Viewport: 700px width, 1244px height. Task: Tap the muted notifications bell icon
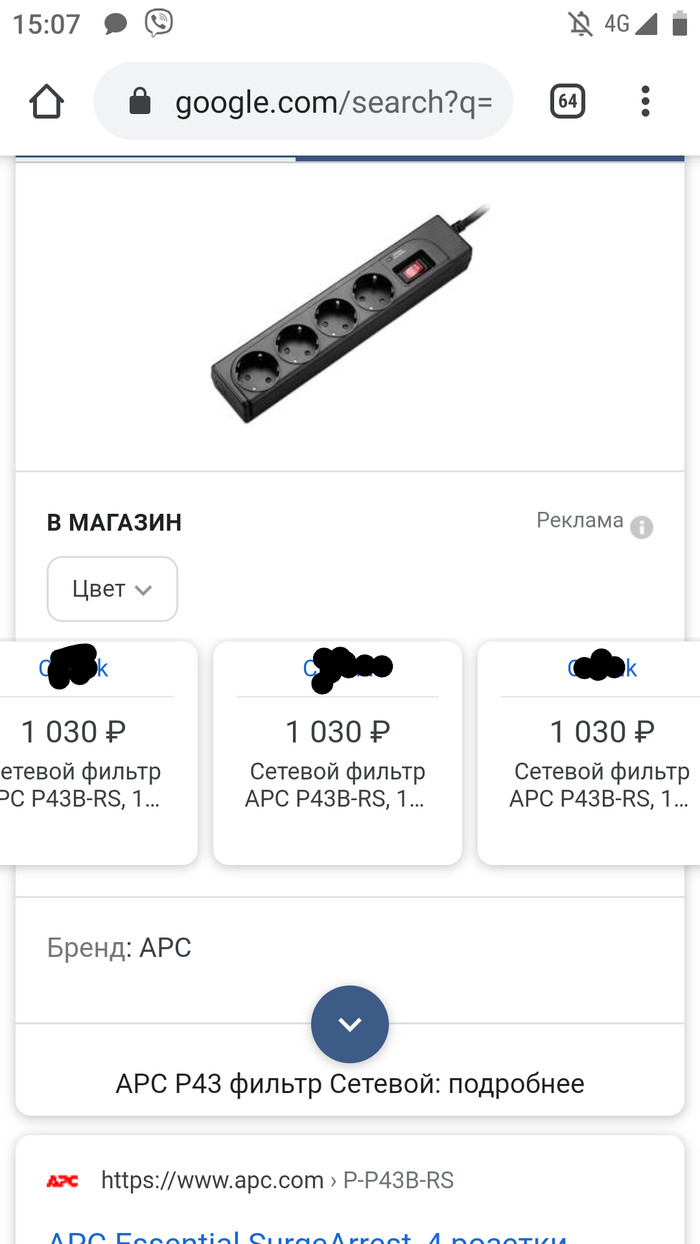pos(580,23)
